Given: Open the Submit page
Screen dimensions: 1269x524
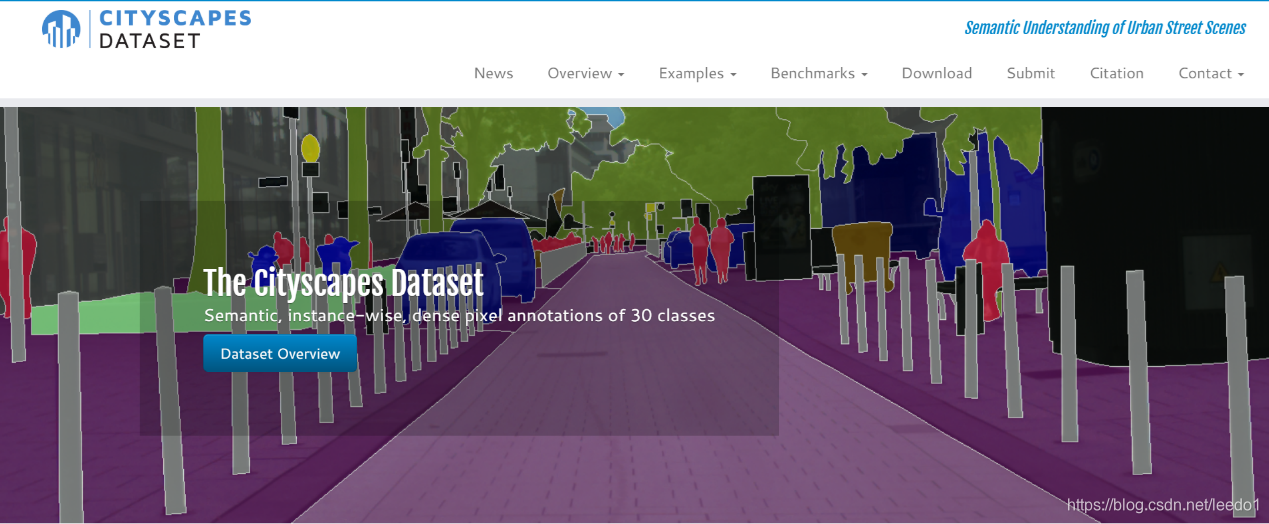Looking at the screenshot, I should (x=1030, y=73).
